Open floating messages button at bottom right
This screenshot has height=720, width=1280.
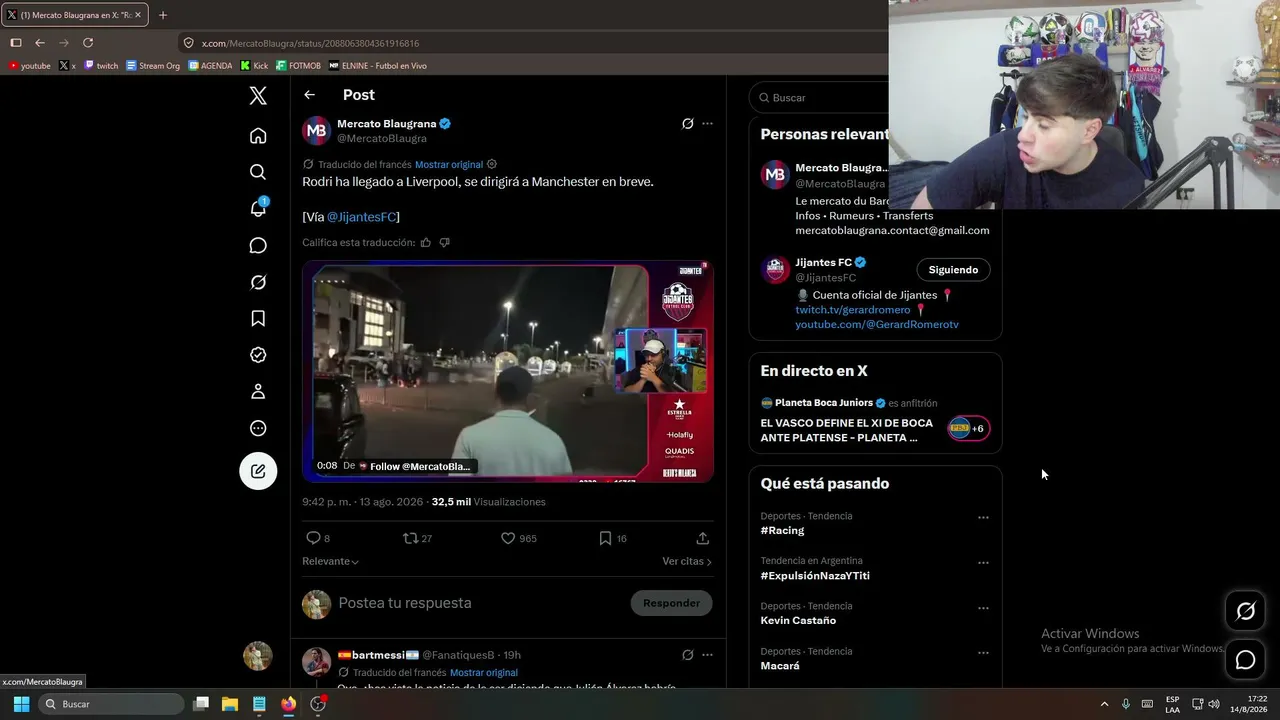[x=1246, y=660]
